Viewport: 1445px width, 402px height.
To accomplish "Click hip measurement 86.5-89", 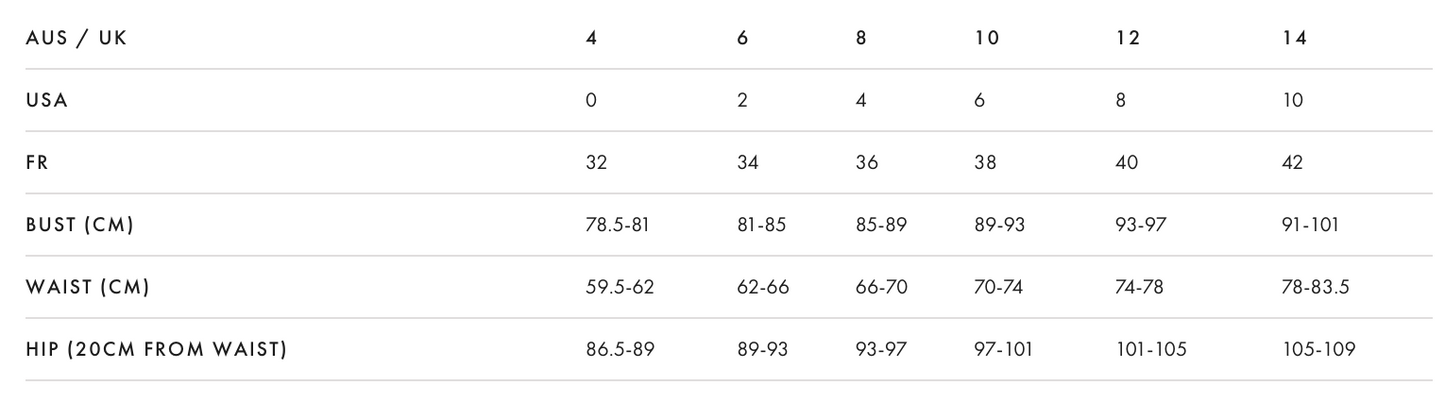I will click(620, 349).
